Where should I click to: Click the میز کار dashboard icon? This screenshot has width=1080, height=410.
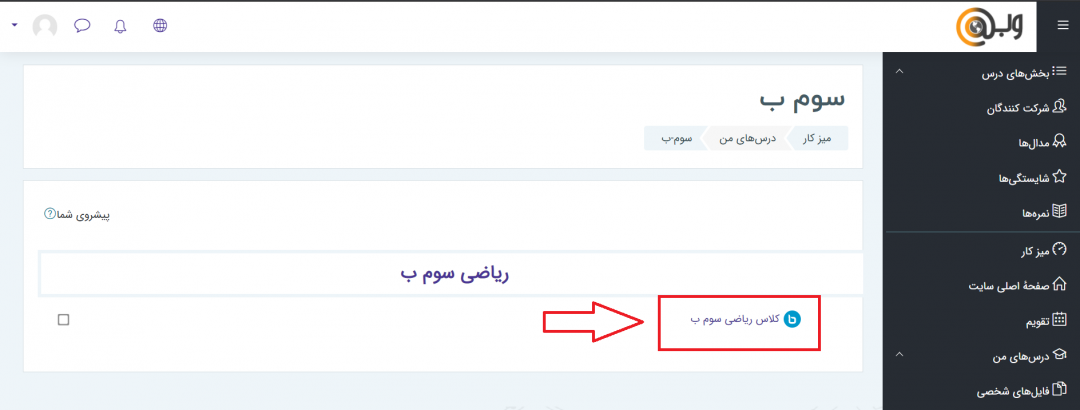pos(1060,249)
